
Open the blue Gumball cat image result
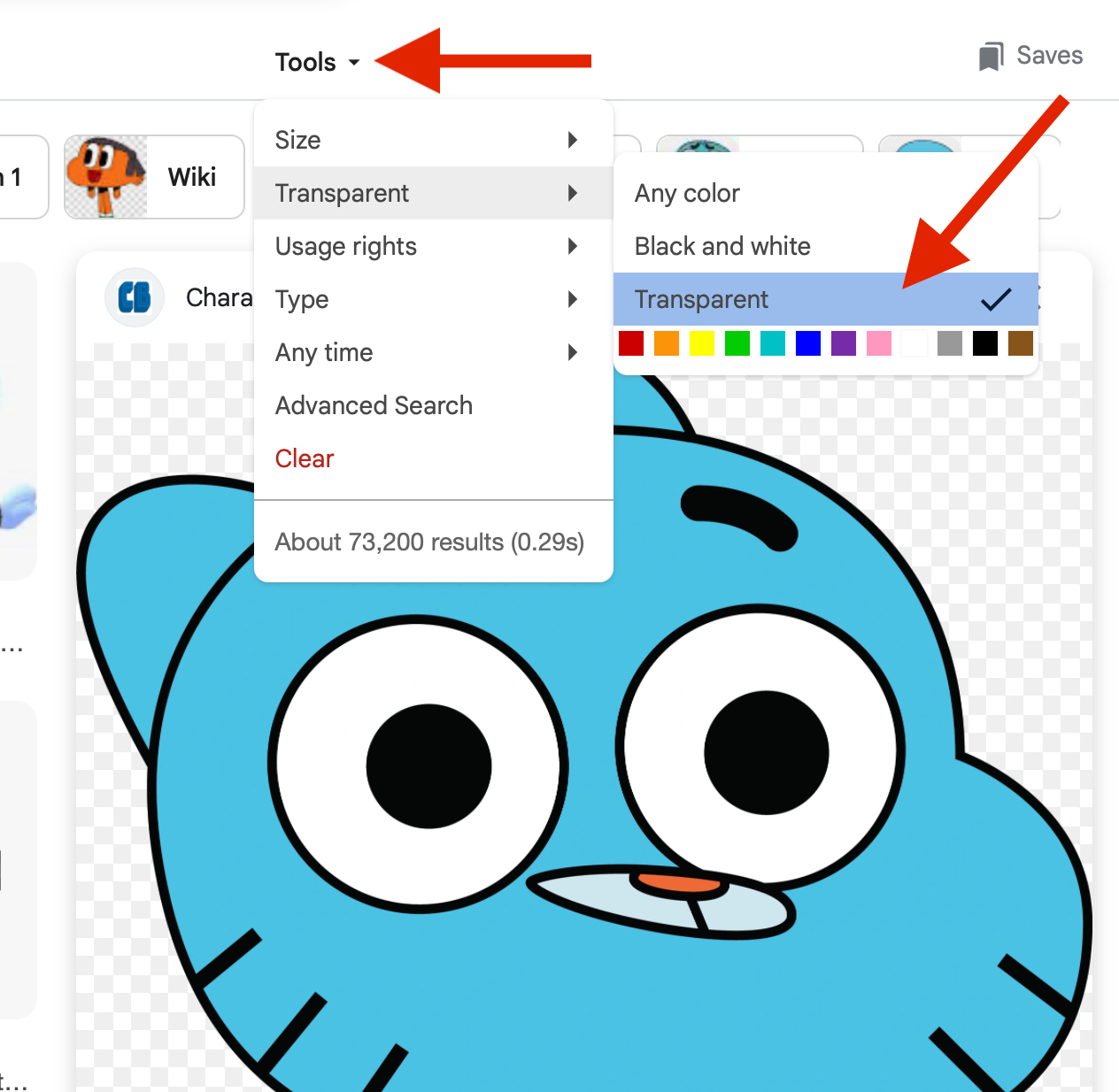coord(584,752)
